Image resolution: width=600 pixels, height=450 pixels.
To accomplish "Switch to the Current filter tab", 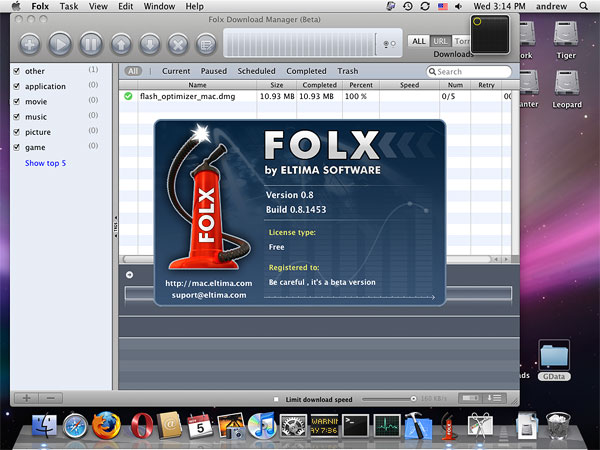I will 176,71.
